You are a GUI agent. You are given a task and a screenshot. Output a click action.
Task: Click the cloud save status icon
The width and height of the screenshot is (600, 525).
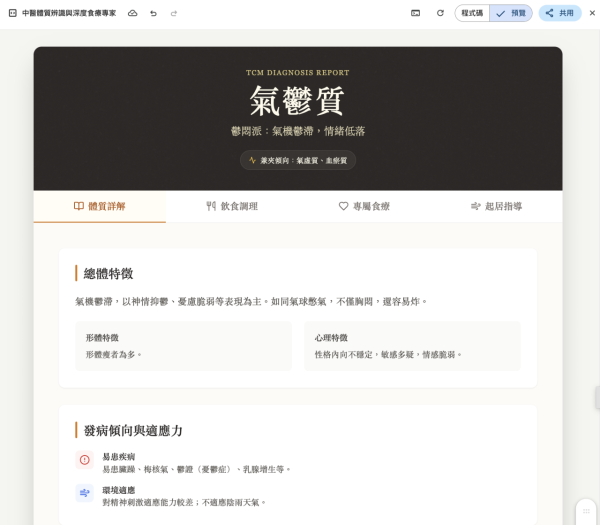pos(132,13)
